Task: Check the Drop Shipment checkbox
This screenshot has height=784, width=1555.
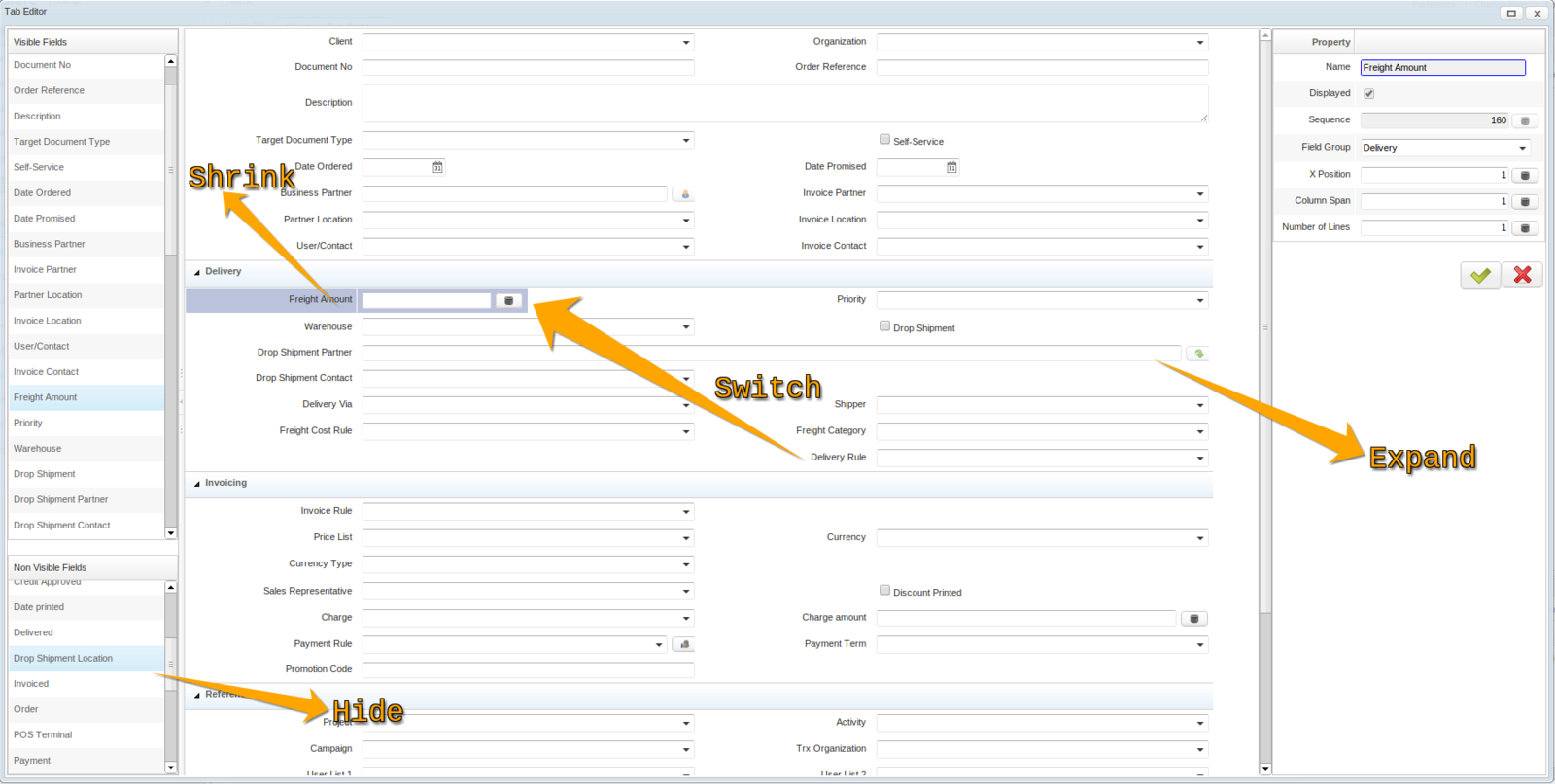Action: pos(884,326)
